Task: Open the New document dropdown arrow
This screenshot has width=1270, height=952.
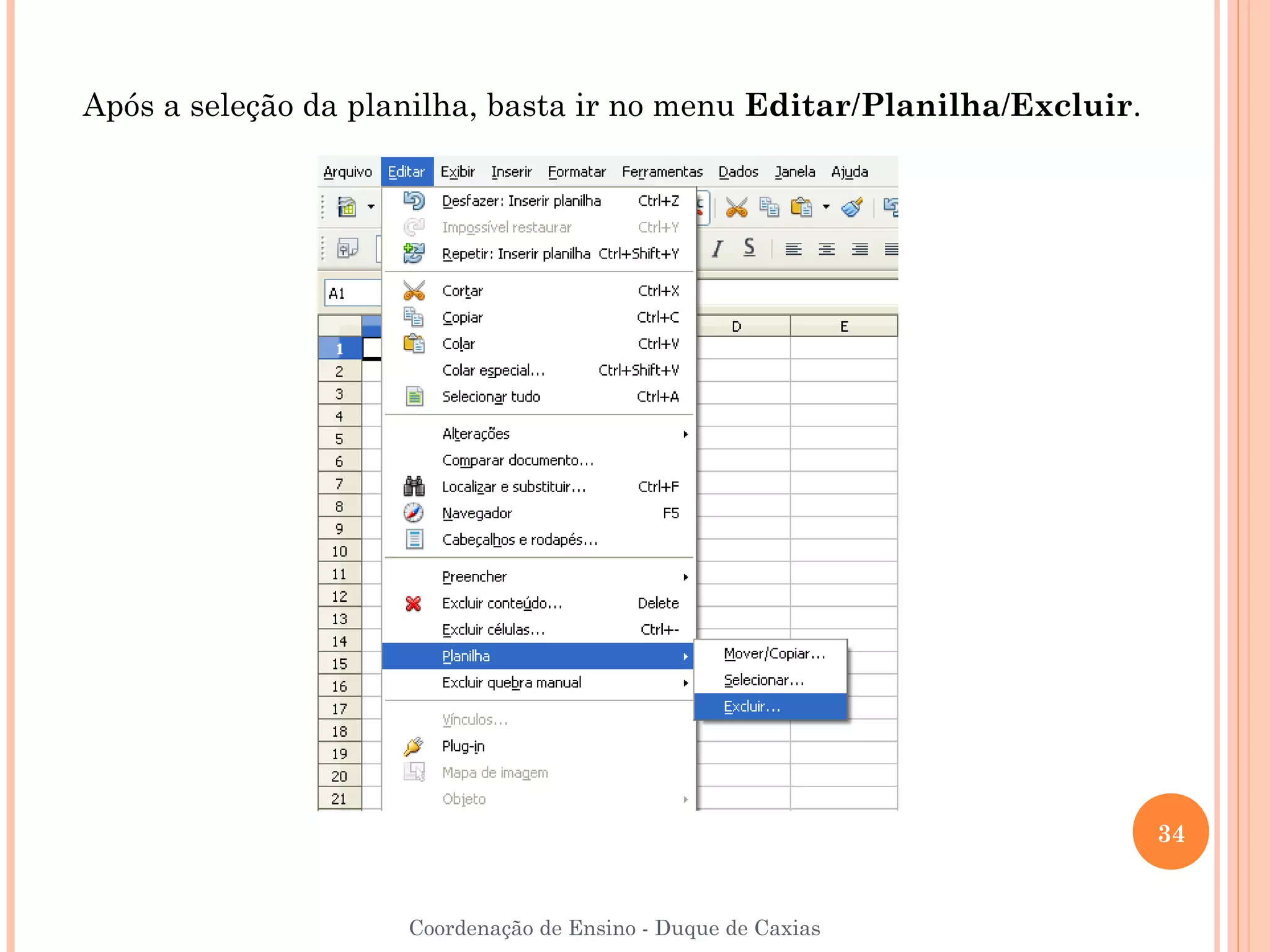Action: (371, 207)
